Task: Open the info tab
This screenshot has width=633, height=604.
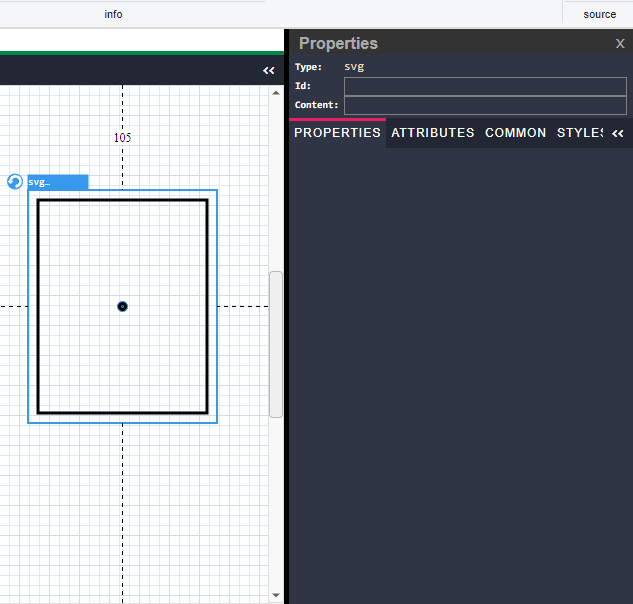Action: coord(113,15)
